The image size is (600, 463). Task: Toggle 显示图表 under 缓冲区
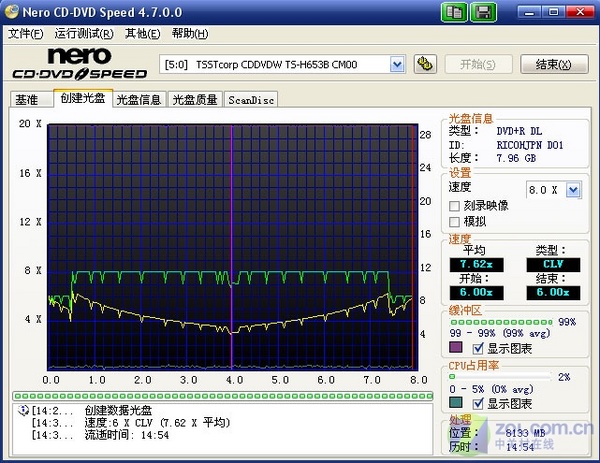click(478, 349)
